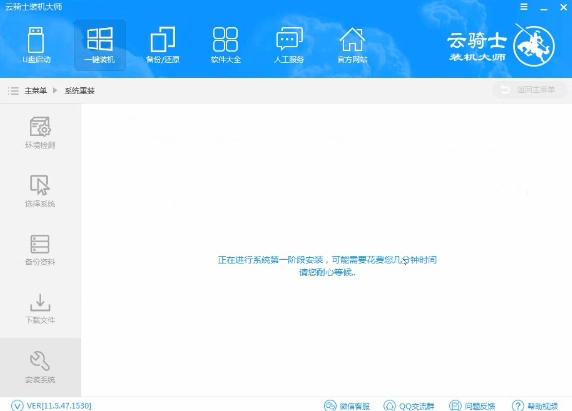Click the list icon beside 主菜单
This screenshot has height=411, width=572.
pyautogui.click(x=13, y=91)
